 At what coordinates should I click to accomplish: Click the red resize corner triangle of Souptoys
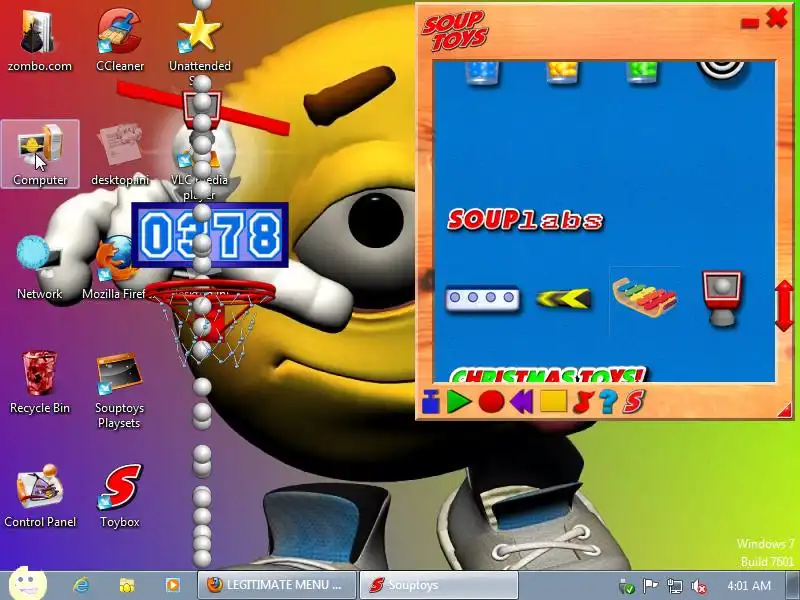click(x=785, y=410)
